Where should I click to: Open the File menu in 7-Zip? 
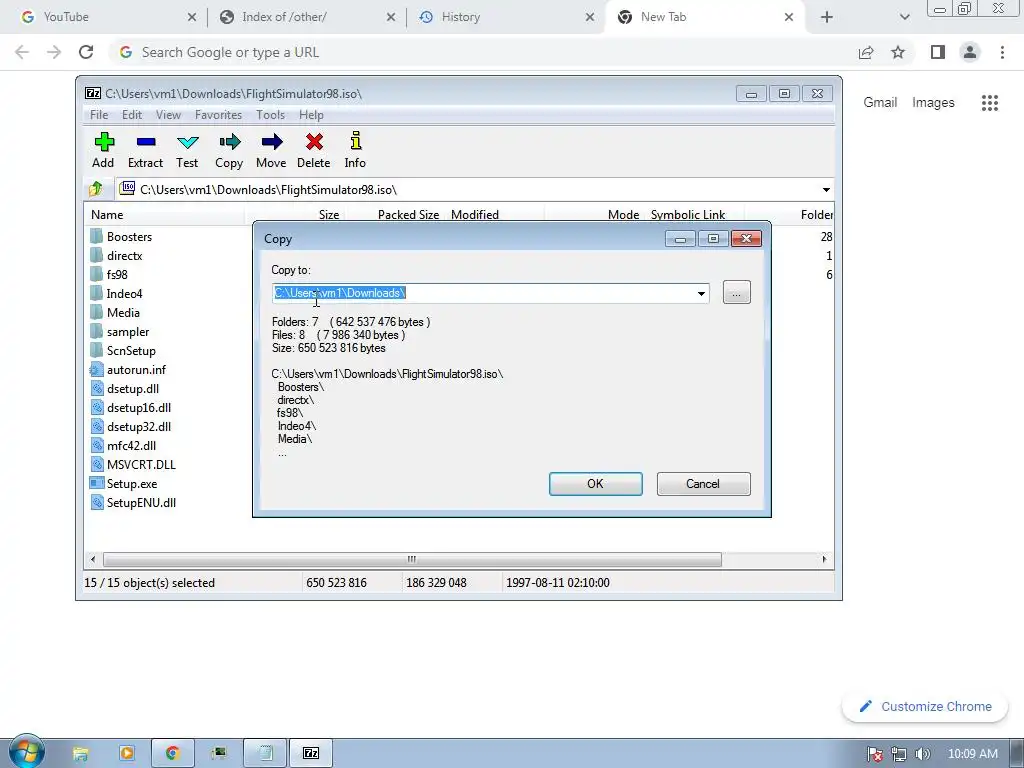point(99,115)
